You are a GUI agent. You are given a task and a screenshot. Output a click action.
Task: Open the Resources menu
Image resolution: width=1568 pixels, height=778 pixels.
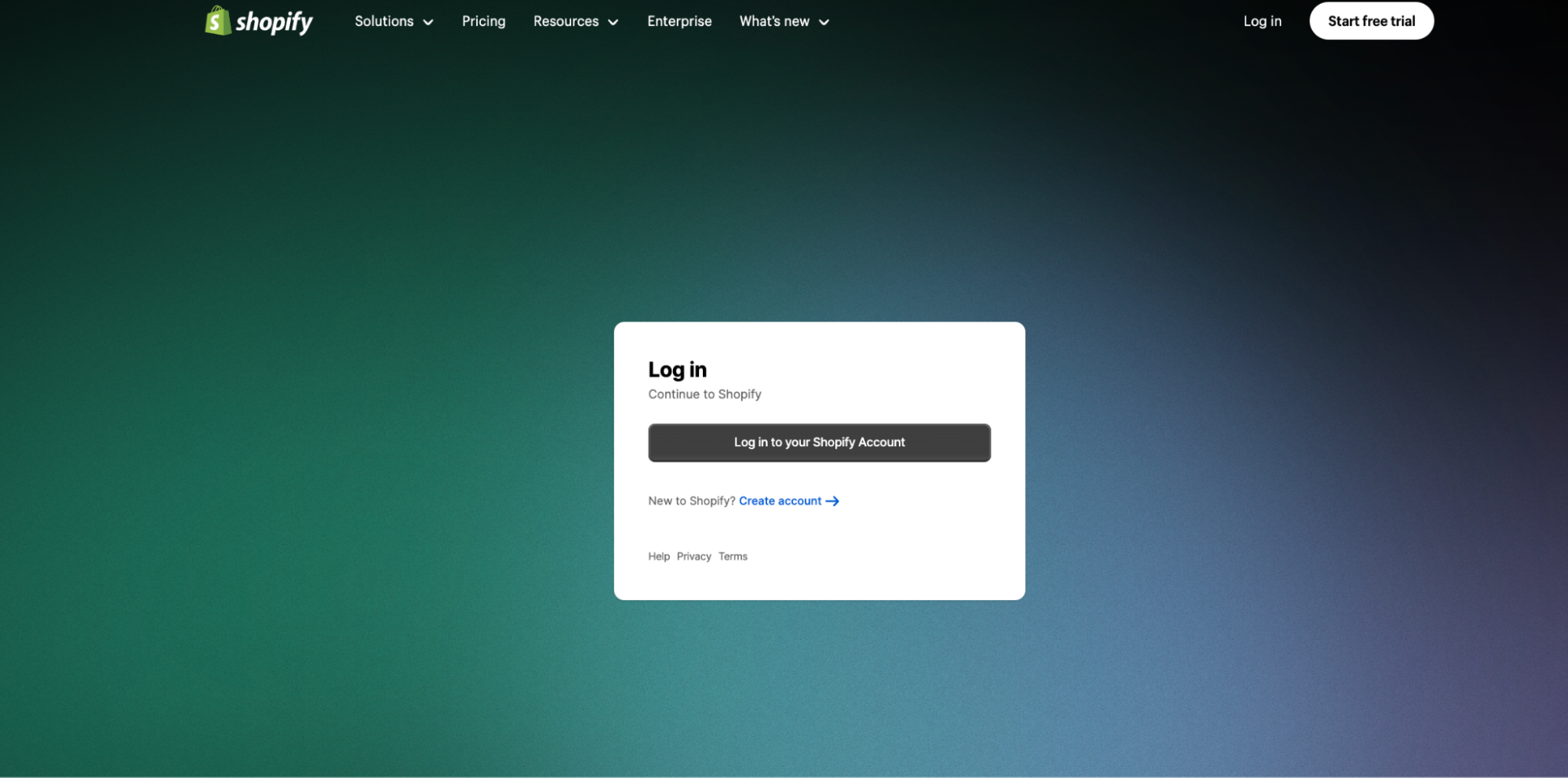[566, 21]
